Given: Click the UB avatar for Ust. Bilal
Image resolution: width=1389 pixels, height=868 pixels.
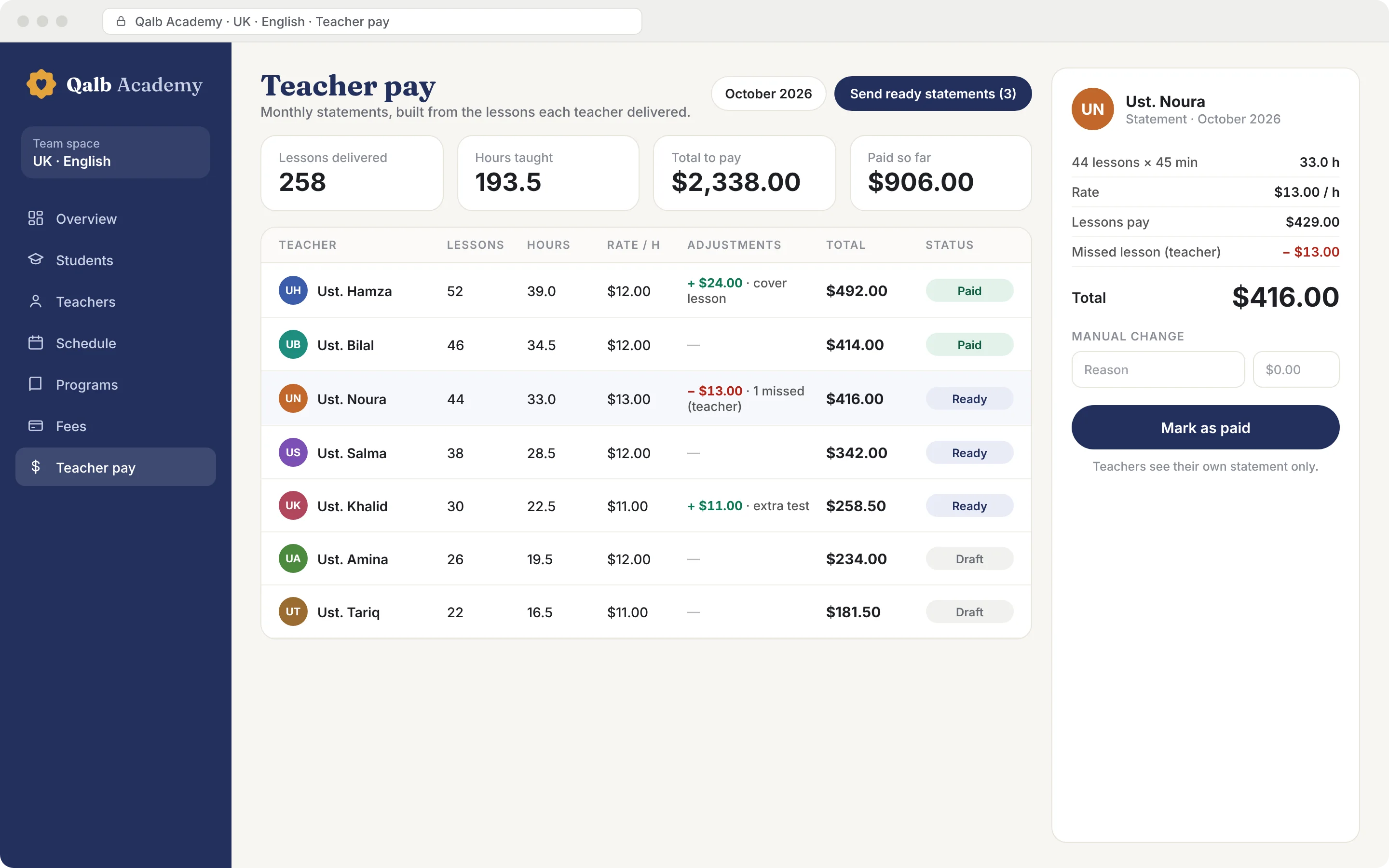Looking at the screenshot, I should [x=293, y=344].
